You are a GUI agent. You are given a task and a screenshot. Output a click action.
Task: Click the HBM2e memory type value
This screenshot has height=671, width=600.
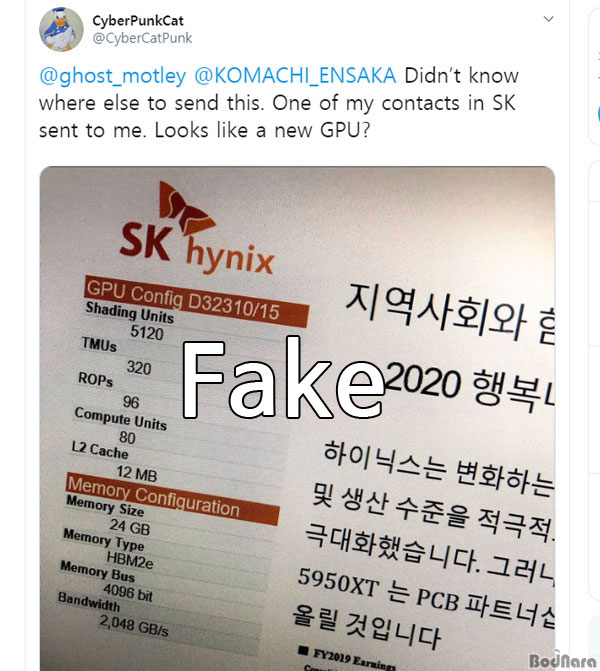[x=130, y=560]
